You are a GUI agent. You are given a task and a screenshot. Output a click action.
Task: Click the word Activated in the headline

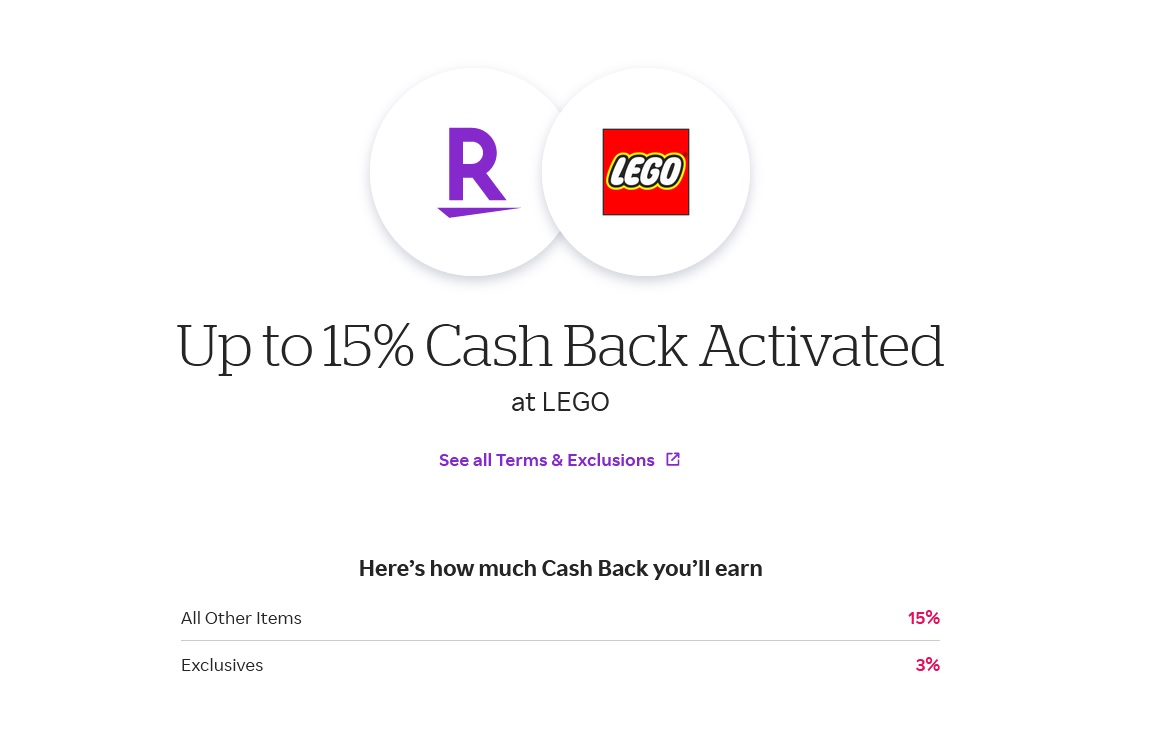click(821, 346)
